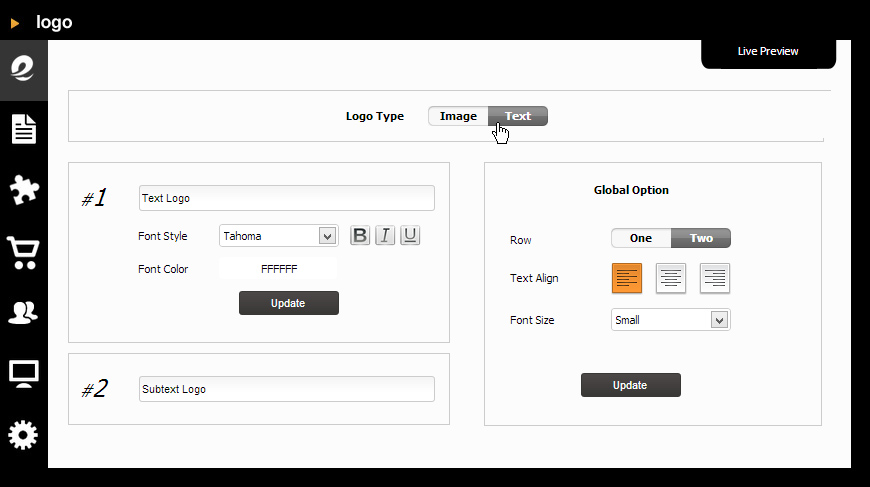870x487 pixels.
Task: Toggle italic font style
Action: [x=385, y=236]
